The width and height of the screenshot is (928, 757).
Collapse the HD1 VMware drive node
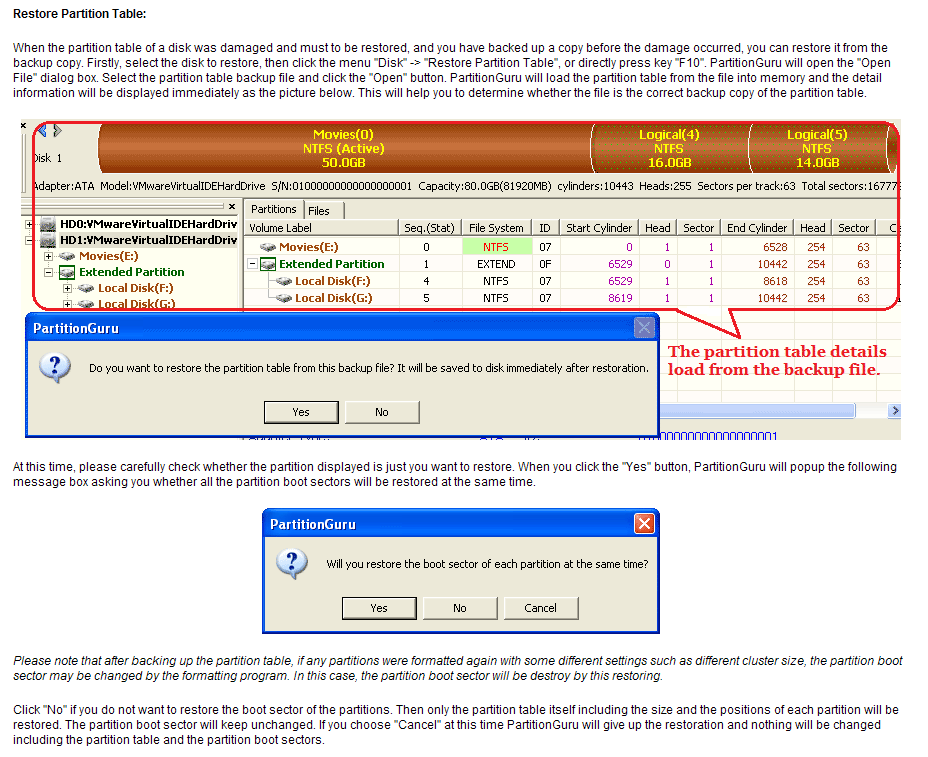tap(29, 240)
